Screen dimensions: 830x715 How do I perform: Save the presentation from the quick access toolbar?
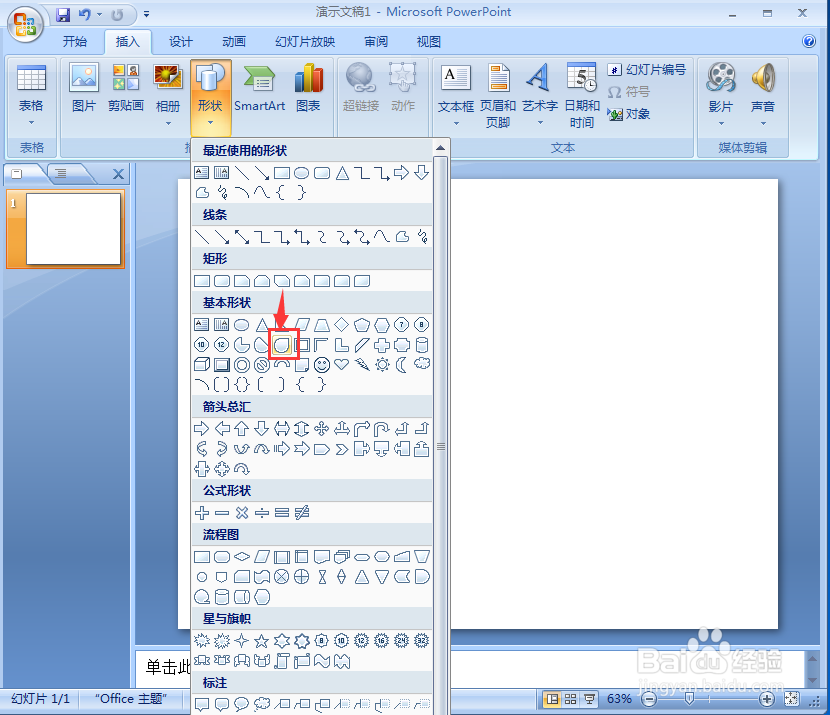pyautogui.click(x=63, y=15)
